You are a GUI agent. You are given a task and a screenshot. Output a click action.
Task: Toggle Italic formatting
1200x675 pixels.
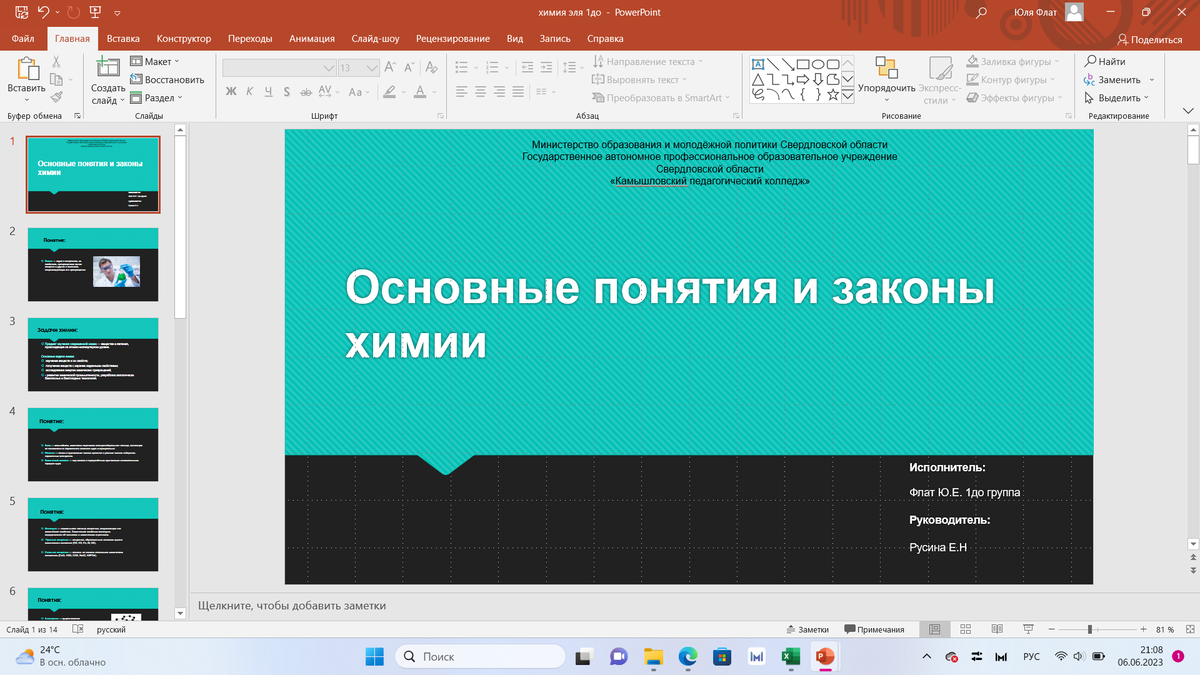(250, 91)
